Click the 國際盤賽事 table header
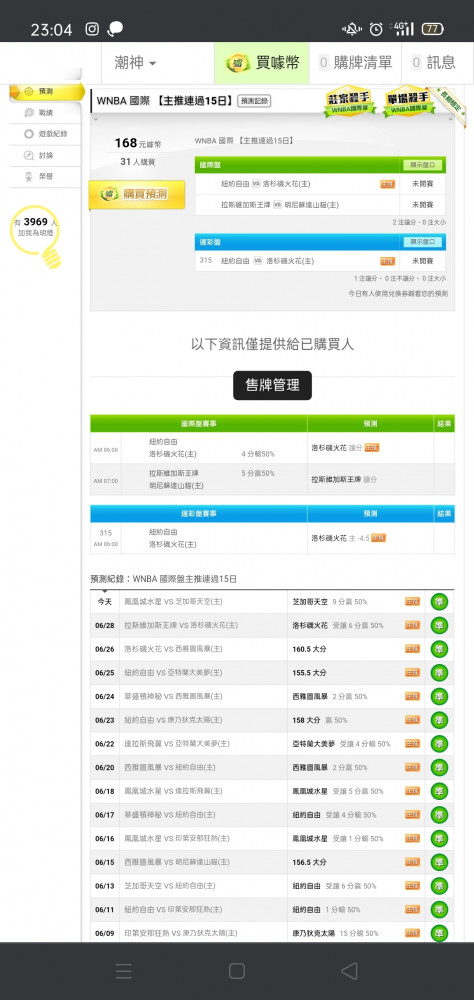The height and width of the screenshot is (1000, 474). (198, 423)
